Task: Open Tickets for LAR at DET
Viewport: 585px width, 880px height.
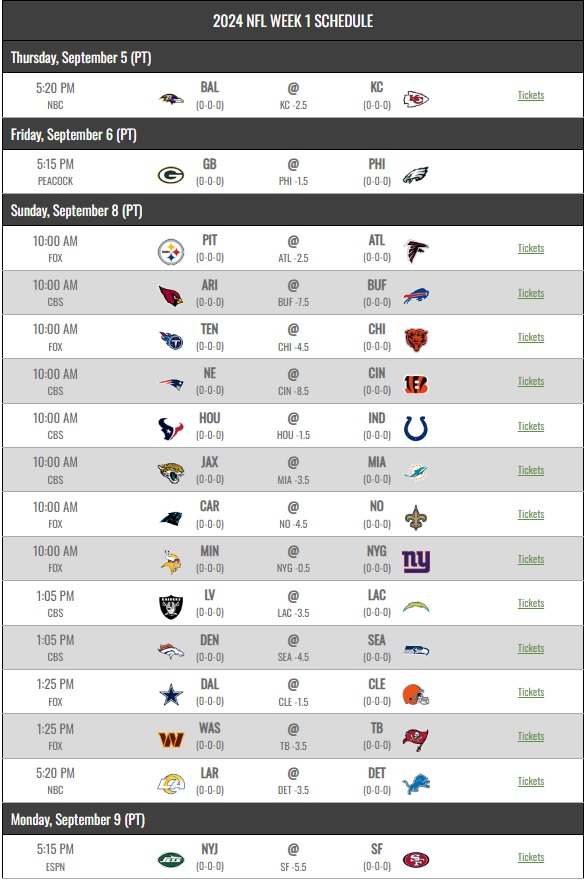Action: click(531, 781)
